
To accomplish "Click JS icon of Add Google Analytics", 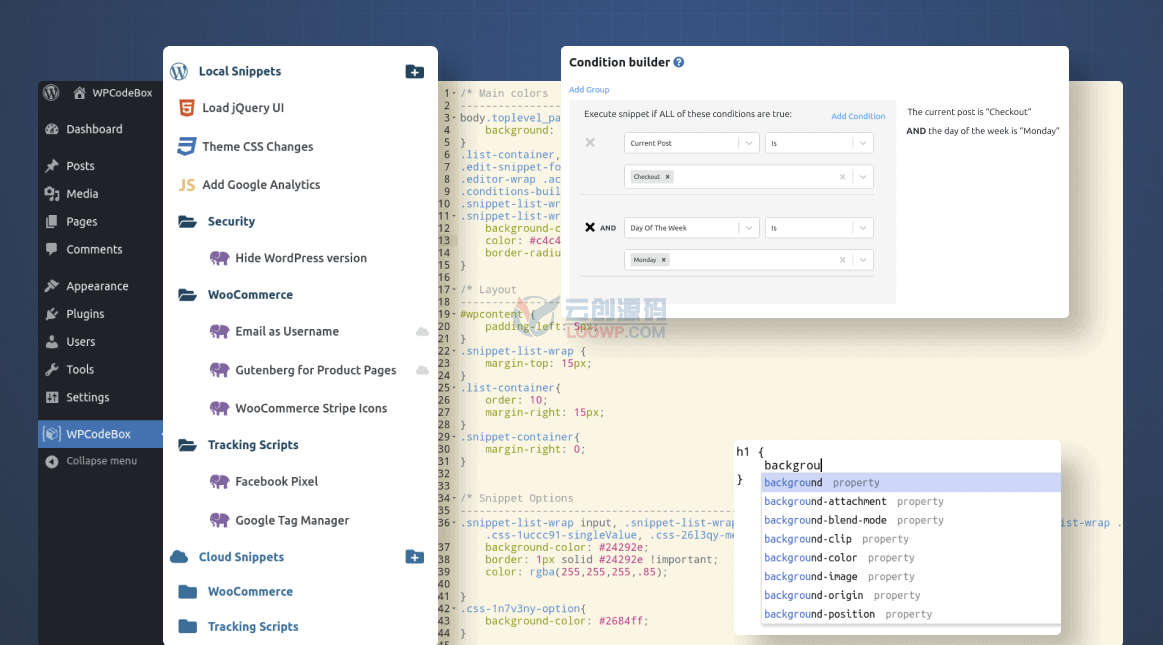I will tap(187, 185).
